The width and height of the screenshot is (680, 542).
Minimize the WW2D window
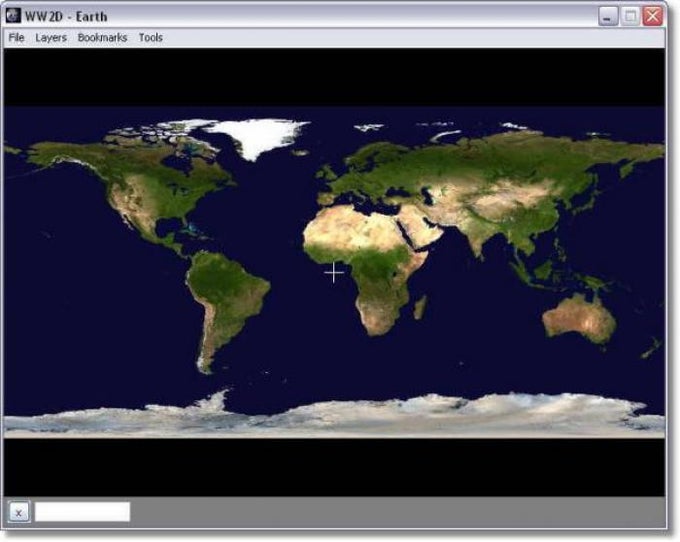pyautogui.click(x=608, y=17)
